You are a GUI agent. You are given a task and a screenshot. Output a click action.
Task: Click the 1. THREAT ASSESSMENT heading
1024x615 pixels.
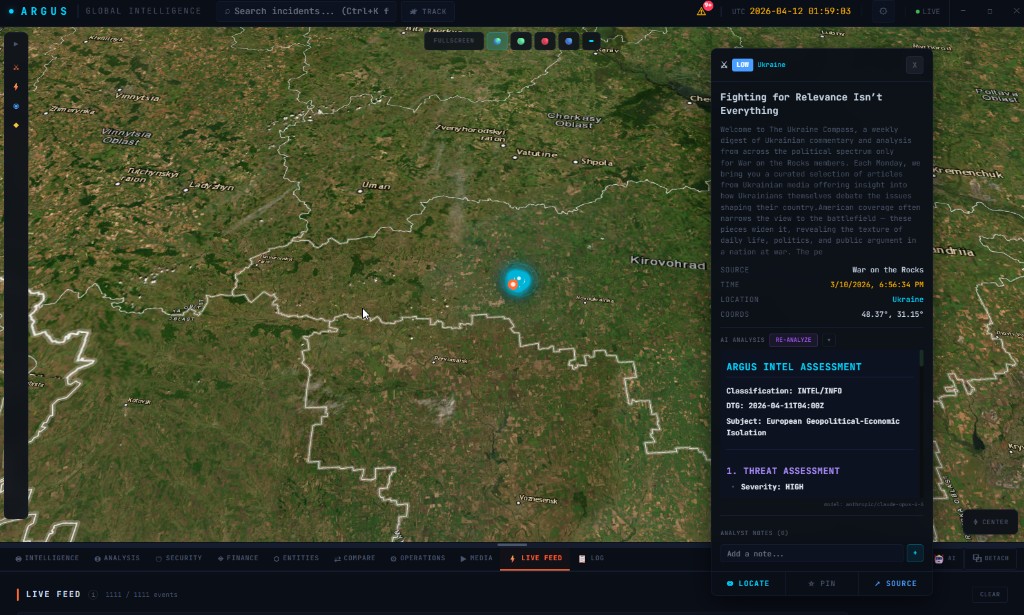click(783, 471)
